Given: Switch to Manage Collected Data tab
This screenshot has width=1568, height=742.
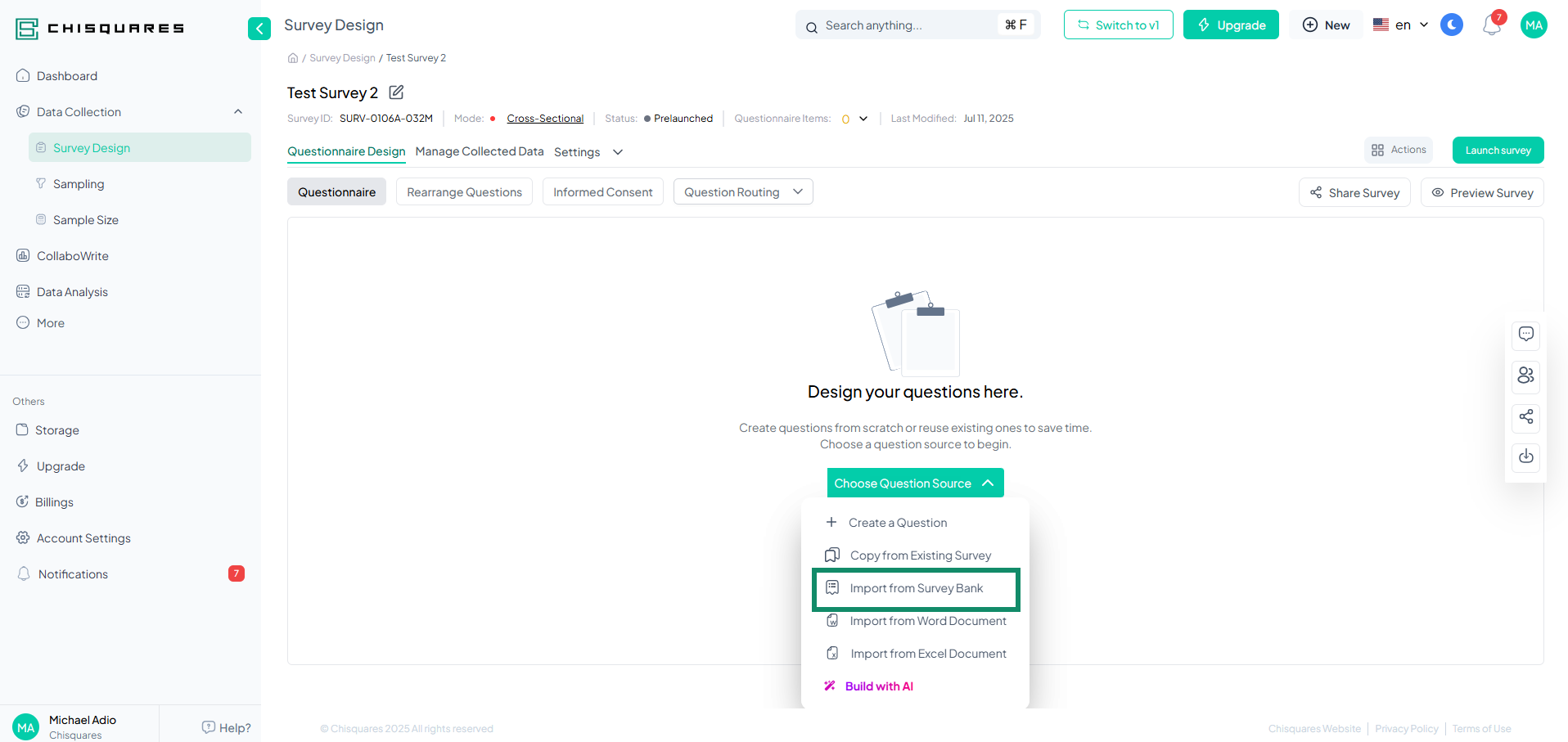Looking at the screenshot, I should tap(479, 151).
